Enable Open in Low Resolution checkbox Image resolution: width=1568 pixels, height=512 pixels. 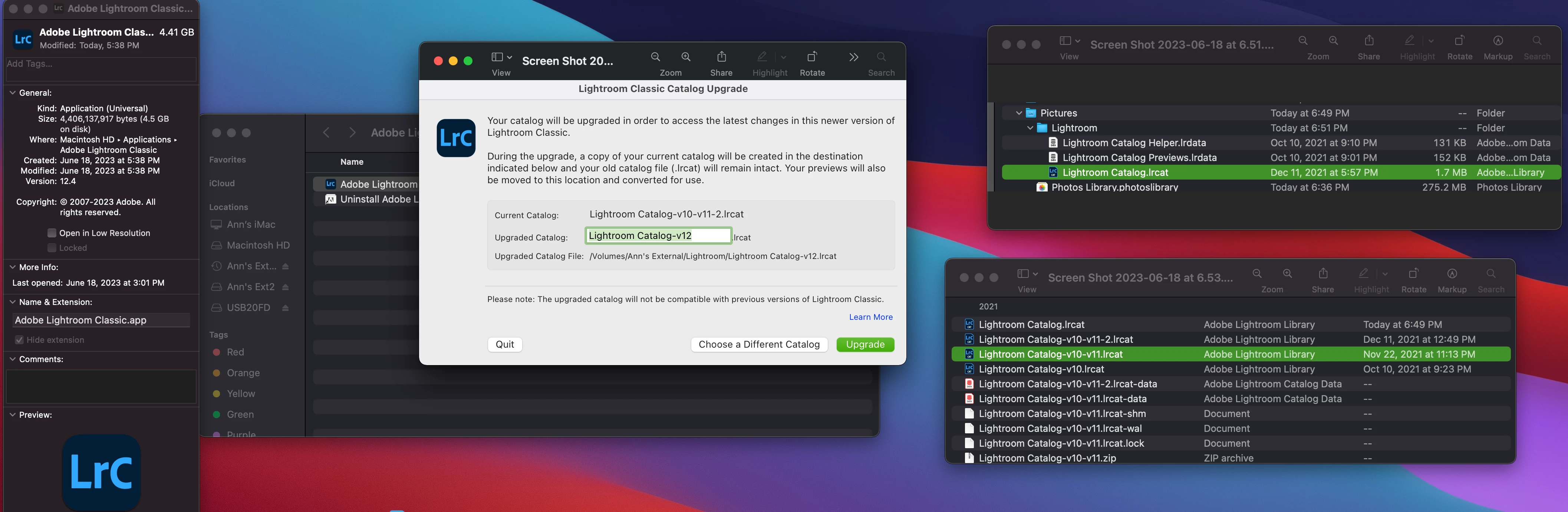[x=52, y=233]
